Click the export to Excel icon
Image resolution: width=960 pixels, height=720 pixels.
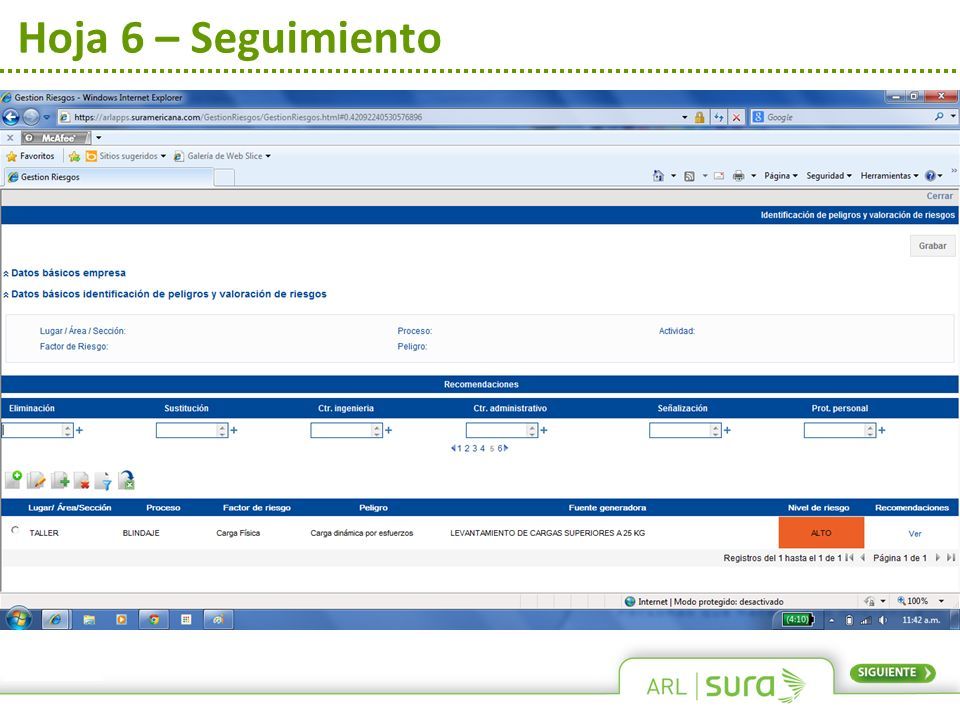pos(127,480)
